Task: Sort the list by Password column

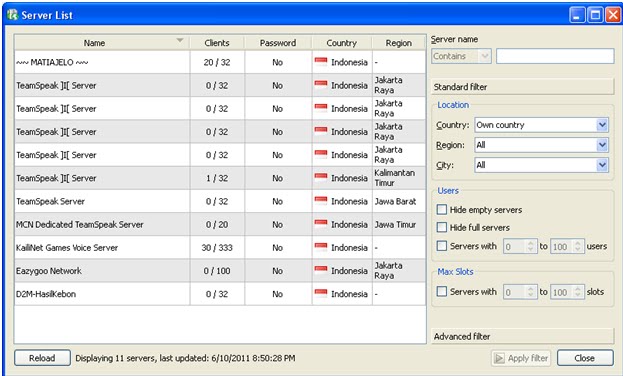Action: click(x=278, y=43)
